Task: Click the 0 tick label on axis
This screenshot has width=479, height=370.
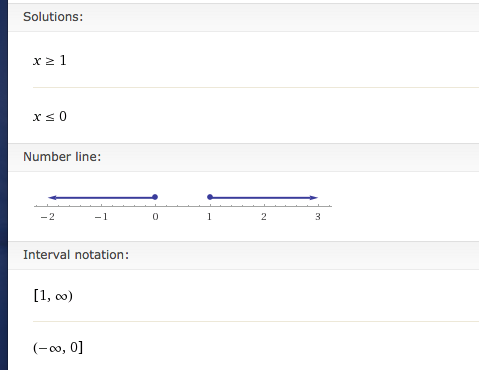Action: [x=155, y=217]
